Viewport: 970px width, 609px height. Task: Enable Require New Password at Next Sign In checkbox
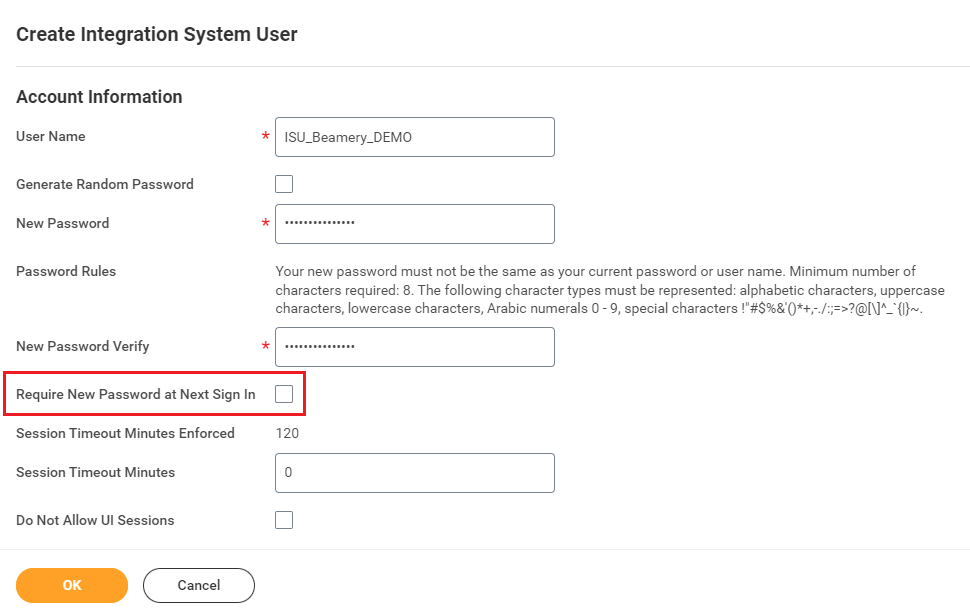coord(284,394)
